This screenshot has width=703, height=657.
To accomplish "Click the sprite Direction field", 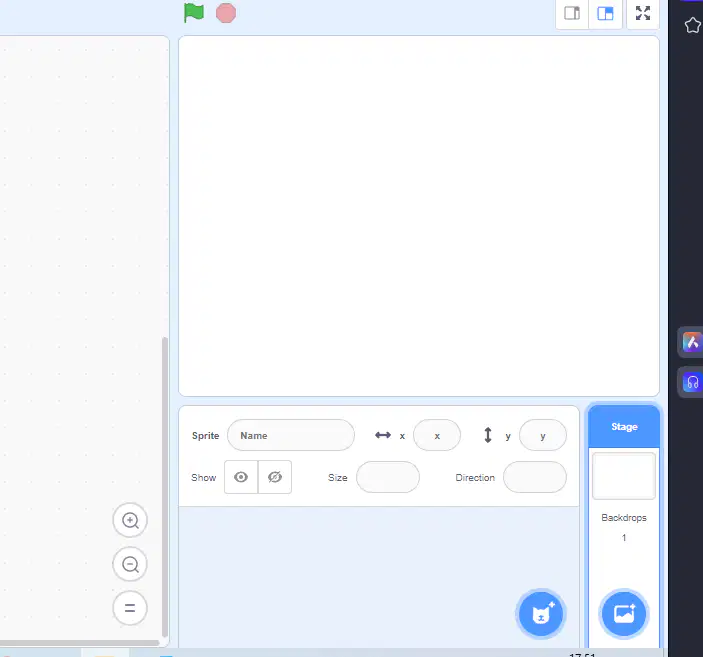I will [534, 477].
